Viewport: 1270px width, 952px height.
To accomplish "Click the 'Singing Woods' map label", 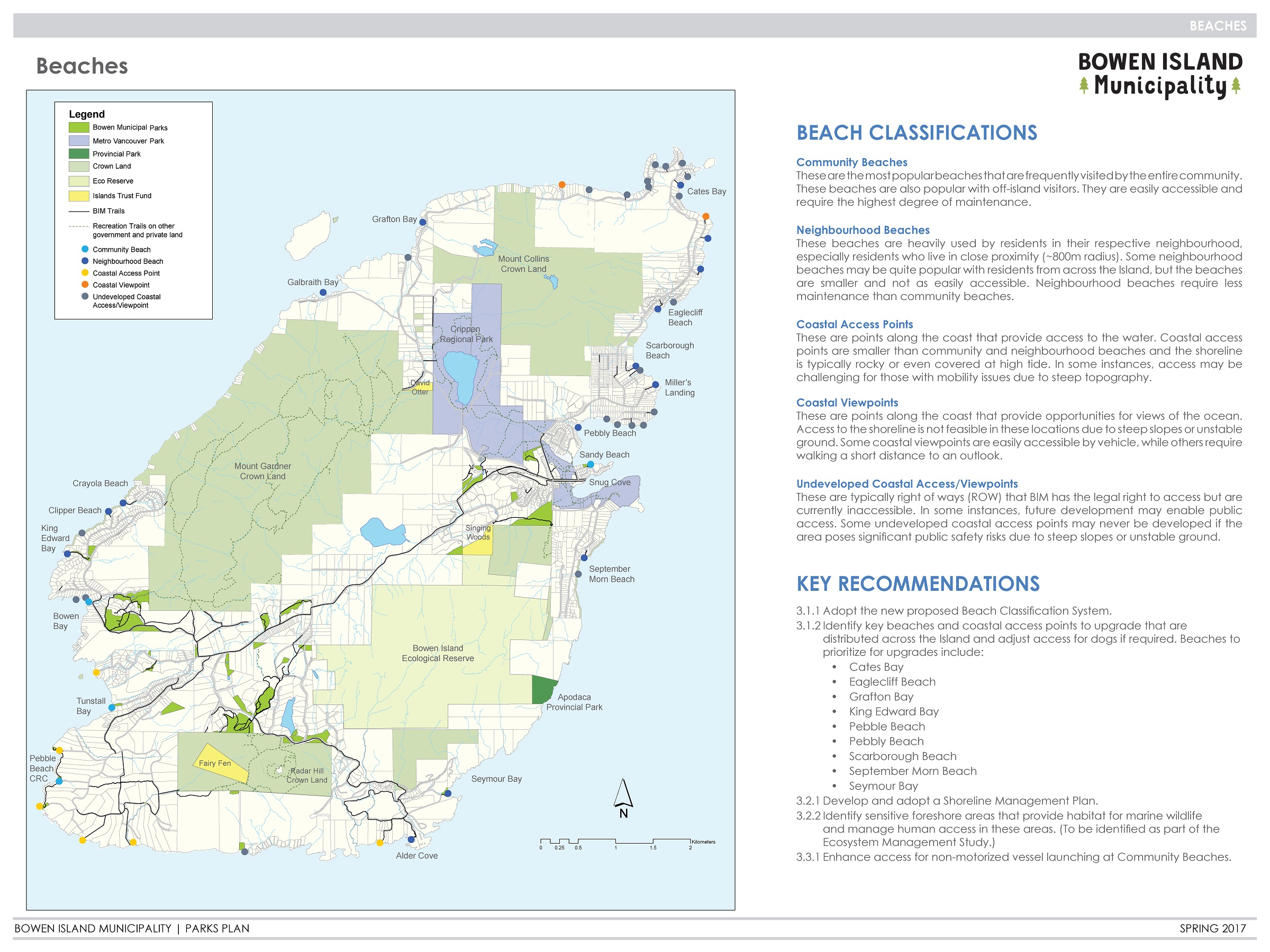I will [478, 533].
